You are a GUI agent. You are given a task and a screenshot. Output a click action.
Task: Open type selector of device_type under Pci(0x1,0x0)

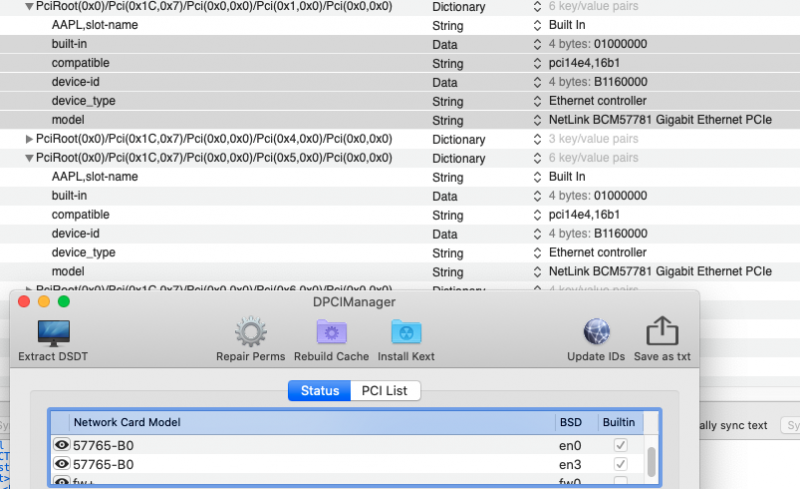(x=537, y=101)
